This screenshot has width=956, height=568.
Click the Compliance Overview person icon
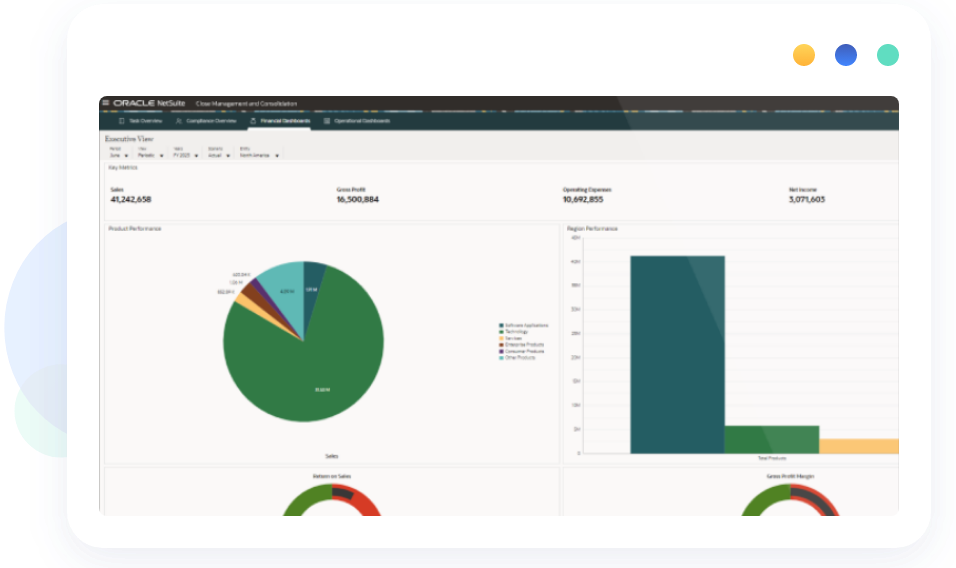(178, 121)
